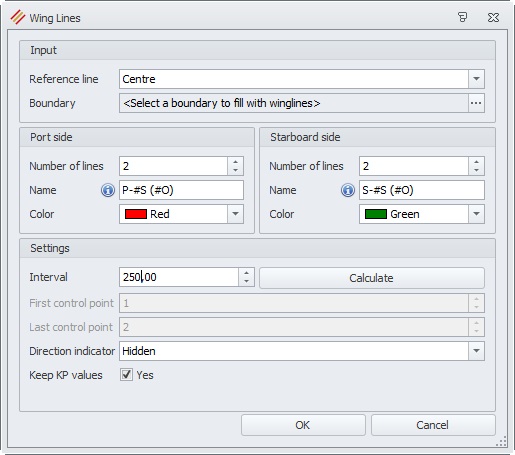Increase the Interval value with spinner
The width and height of the screenshot is (515, 455).
[x=246, y=273]
